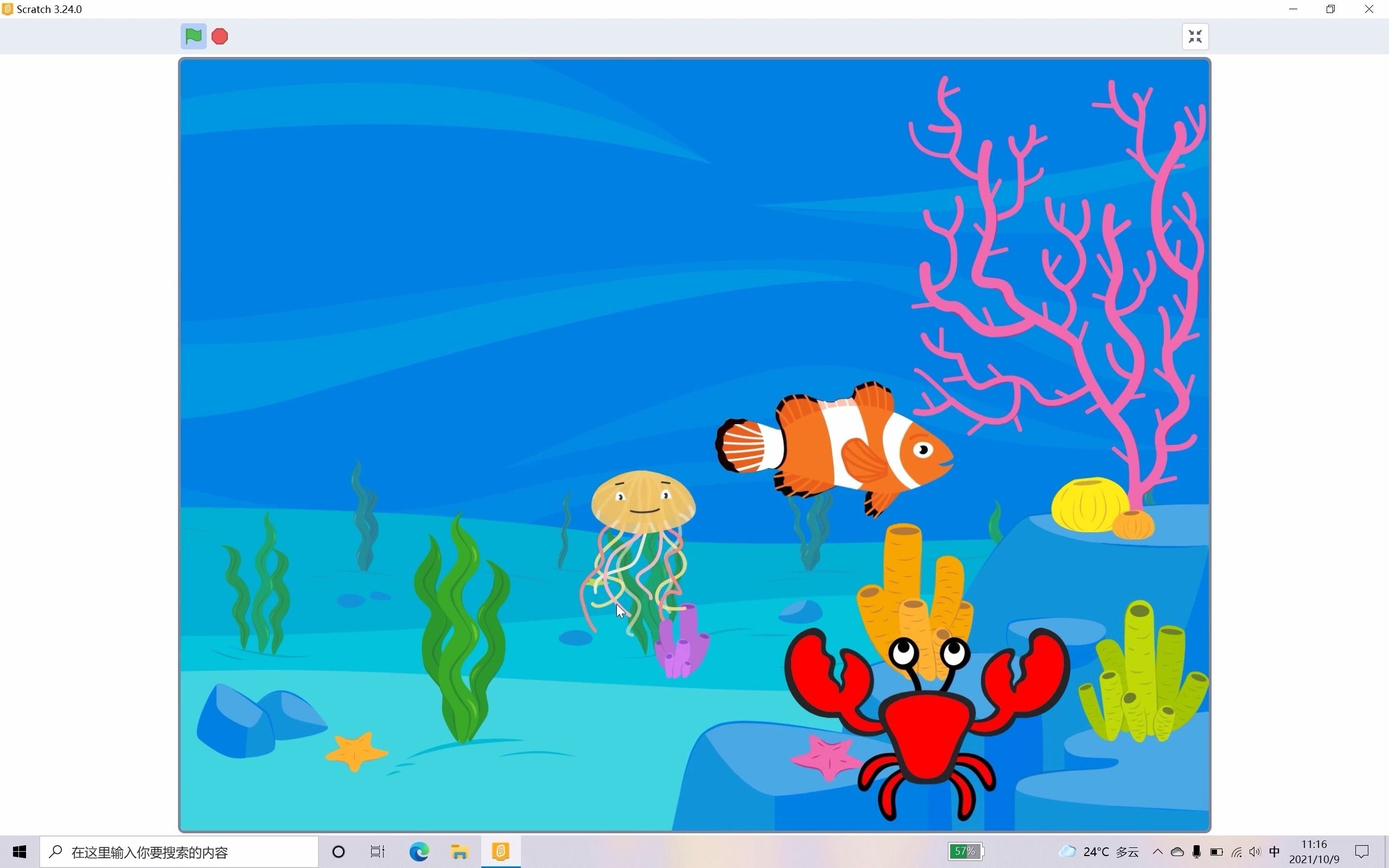Close the Scratch 3.24.0 window
This screenshot has width=1389, height=868.
point(1369,9)
